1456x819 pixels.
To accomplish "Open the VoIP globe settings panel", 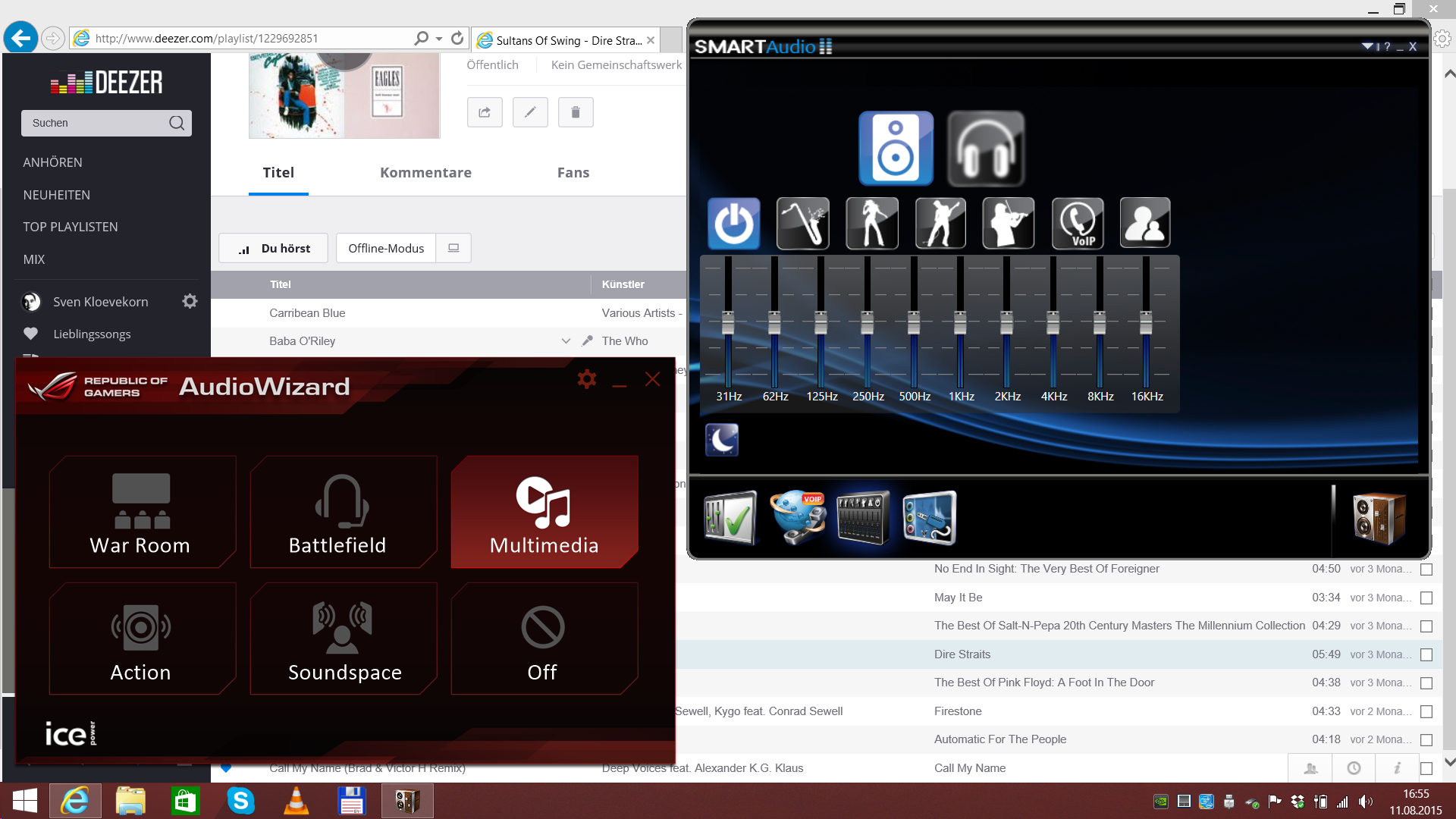I will coord(797,518).
